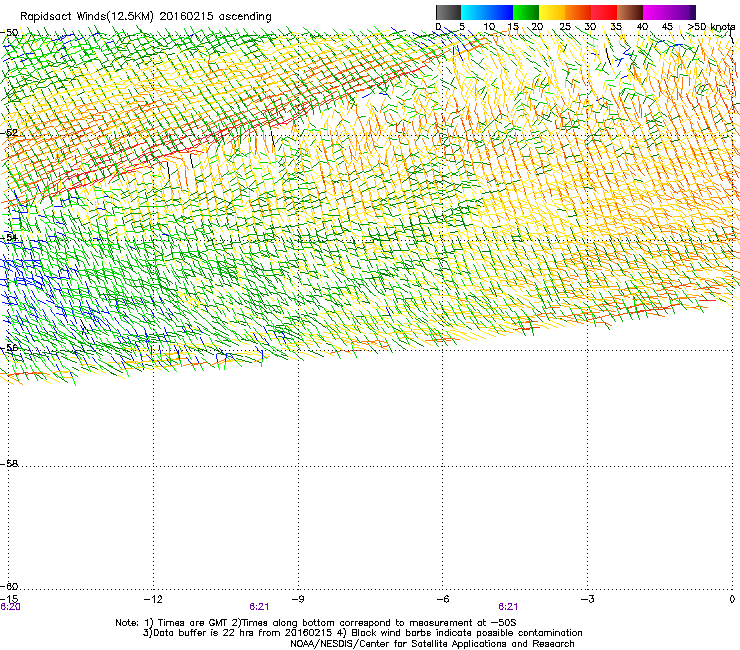This screenshot has height=650, width=740.
Task: Click the '-9' longitude axis label
Action: [x=297, y=599]
